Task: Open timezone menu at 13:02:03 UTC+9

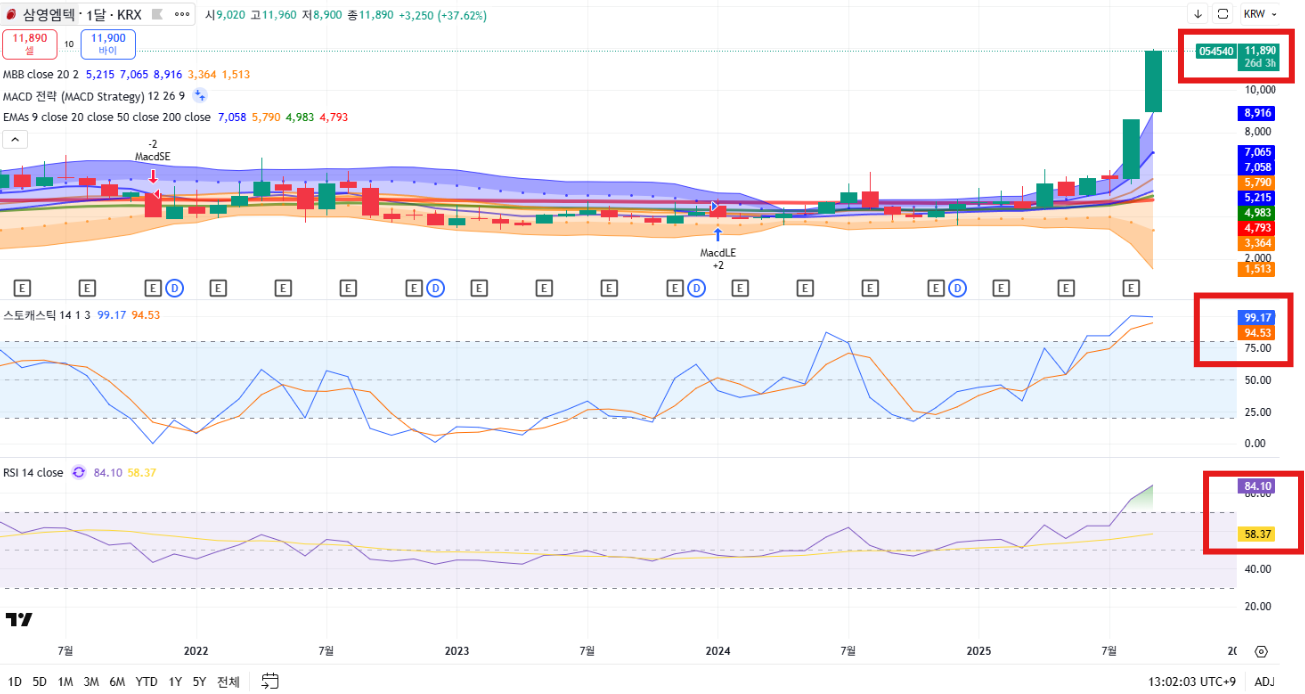Action: [x=1194, y=682]
